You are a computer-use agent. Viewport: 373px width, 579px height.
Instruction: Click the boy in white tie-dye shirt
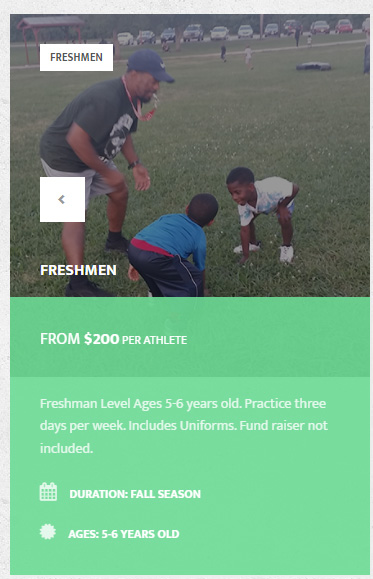[x=263, y=212]
